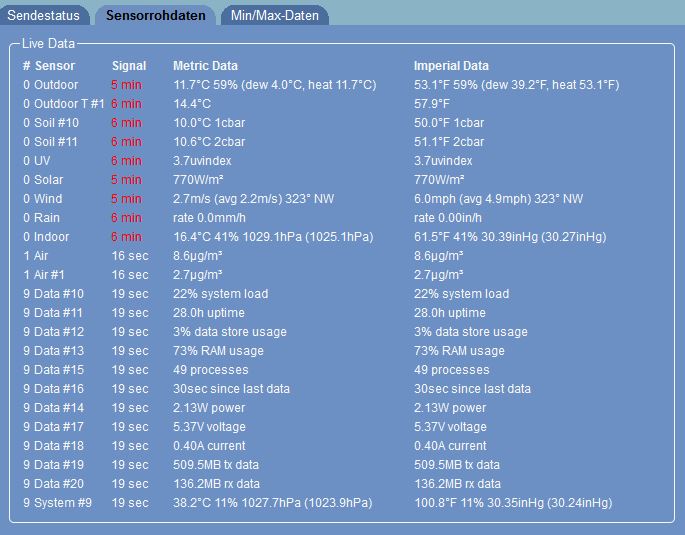
Task: Select the '9 System #9' sensor label
Action: pos(57,503)
